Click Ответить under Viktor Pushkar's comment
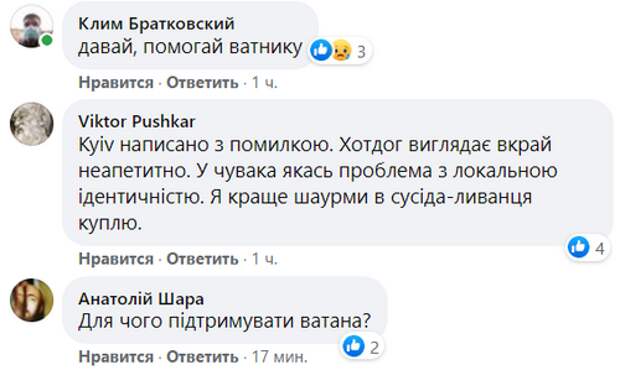The image size is (620, 370). [x=202, y=259]
